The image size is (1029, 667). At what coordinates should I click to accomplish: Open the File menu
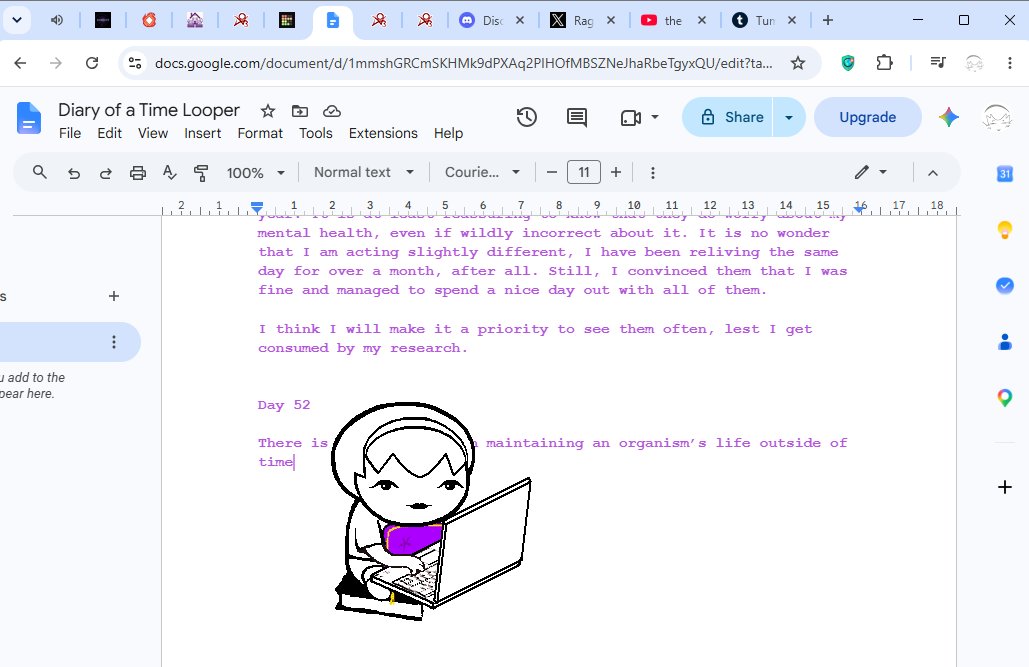(x=70, y=133)
